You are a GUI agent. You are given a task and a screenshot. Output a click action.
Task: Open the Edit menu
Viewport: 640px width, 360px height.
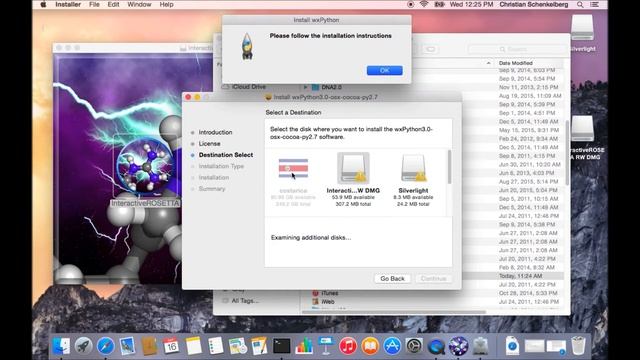(x=113, y=4)
